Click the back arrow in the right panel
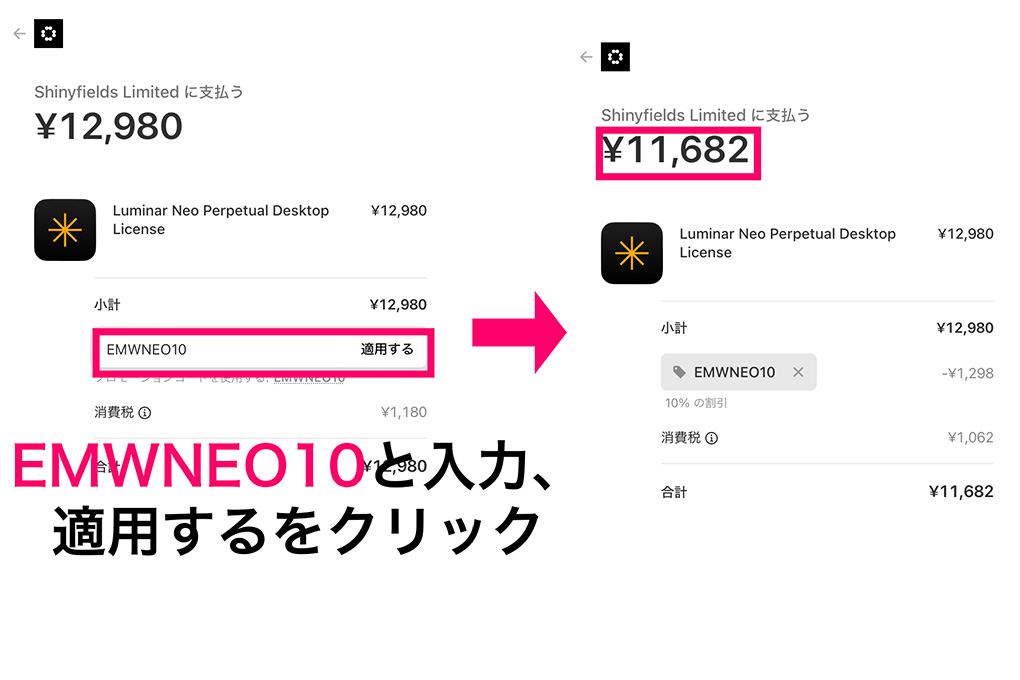 point(586,56)
